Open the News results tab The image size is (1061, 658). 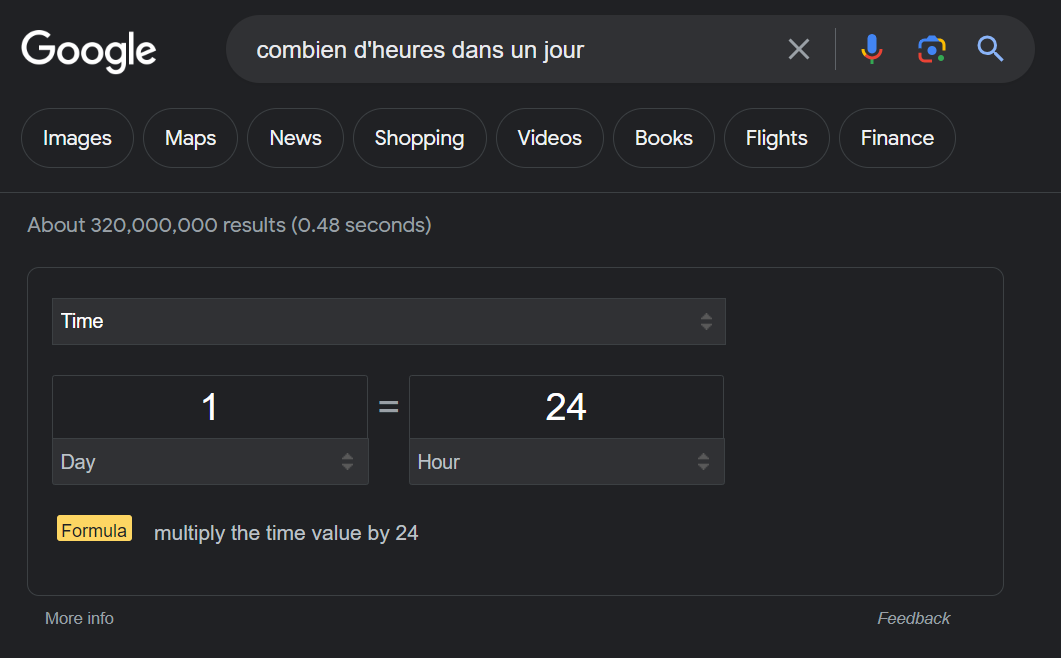(x=295, y=138)
